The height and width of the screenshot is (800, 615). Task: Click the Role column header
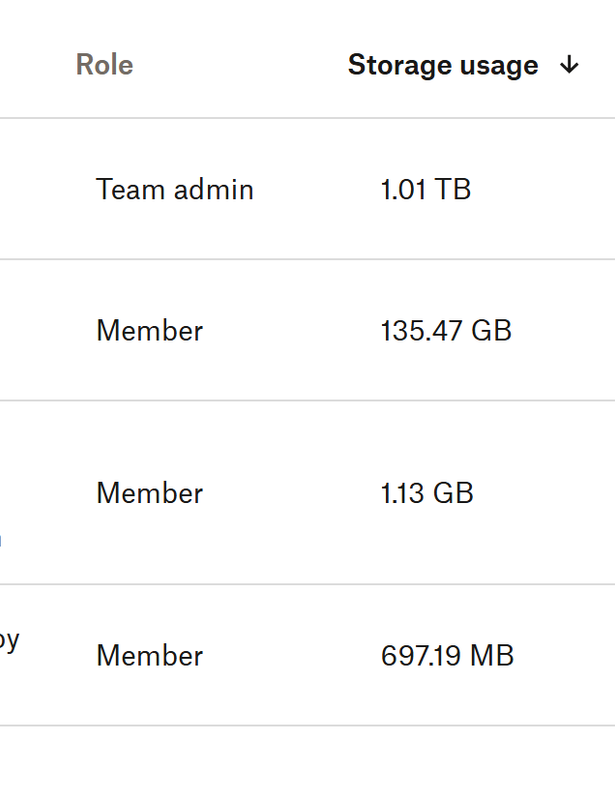pos(104,65)
